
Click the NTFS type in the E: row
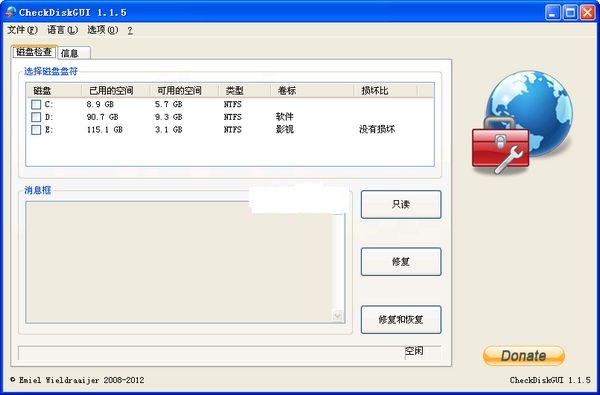[x=233, y=130]
